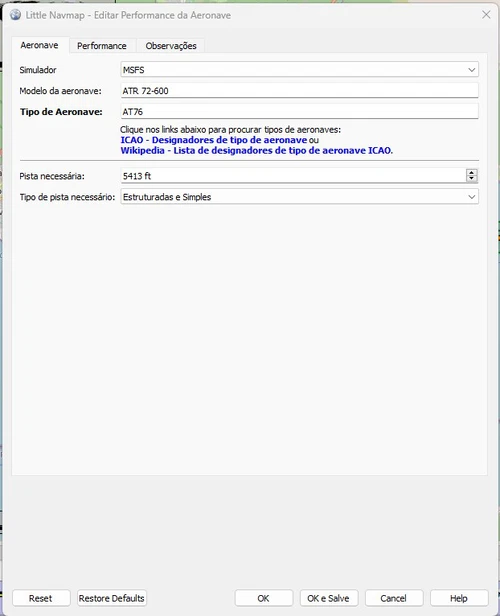
Task: Click the Reset button
Action: pos(41,598)
